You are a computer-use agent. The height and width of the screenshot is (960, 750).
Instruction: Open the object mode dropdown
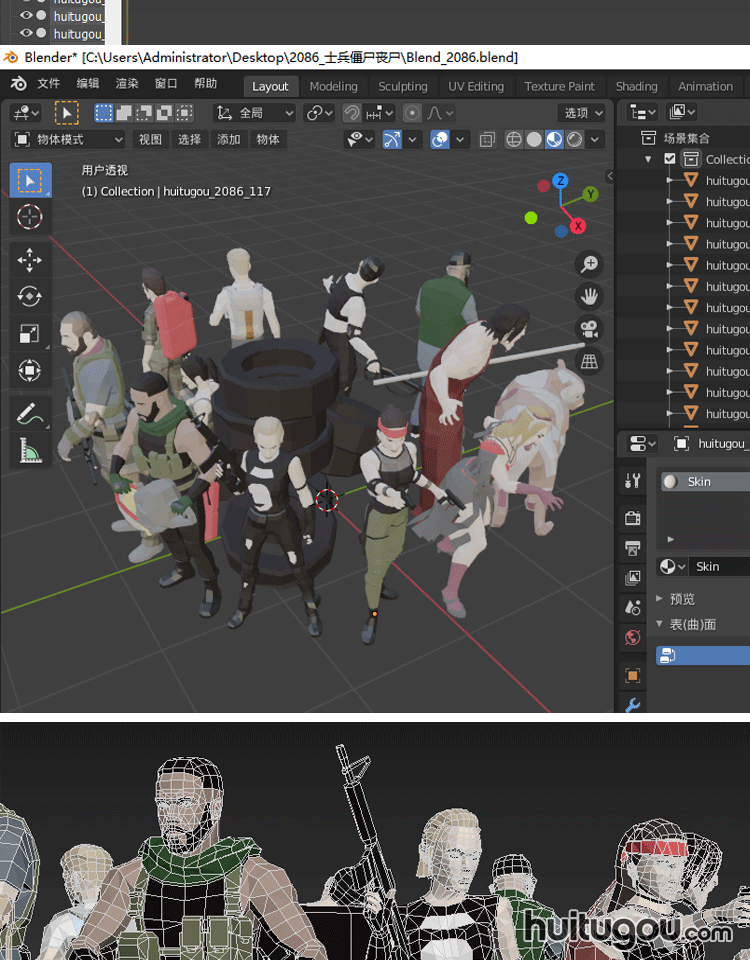68,139
